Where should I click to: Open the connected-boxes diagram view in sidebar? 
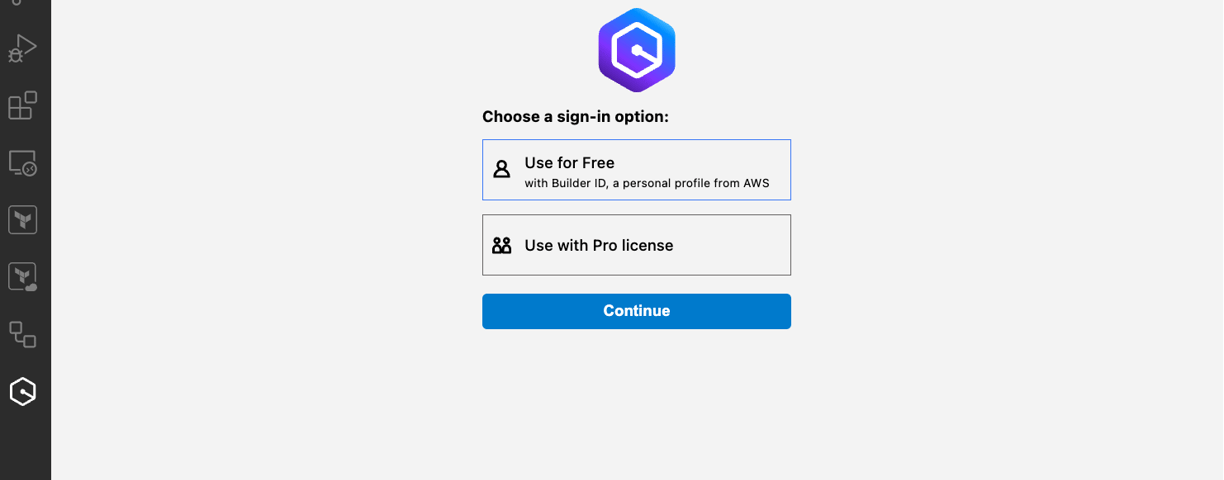coord(22,334)
